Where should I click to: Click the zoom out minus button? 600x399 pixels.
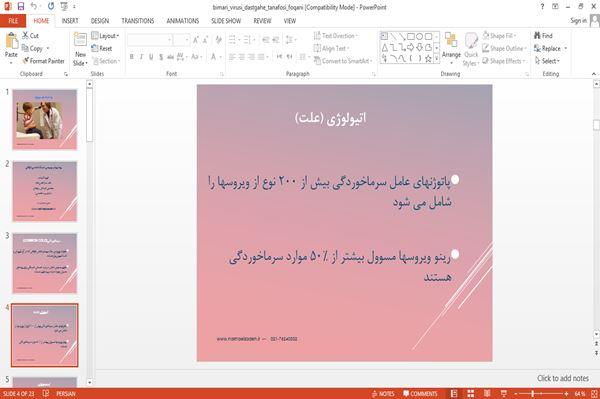point(515,394)
